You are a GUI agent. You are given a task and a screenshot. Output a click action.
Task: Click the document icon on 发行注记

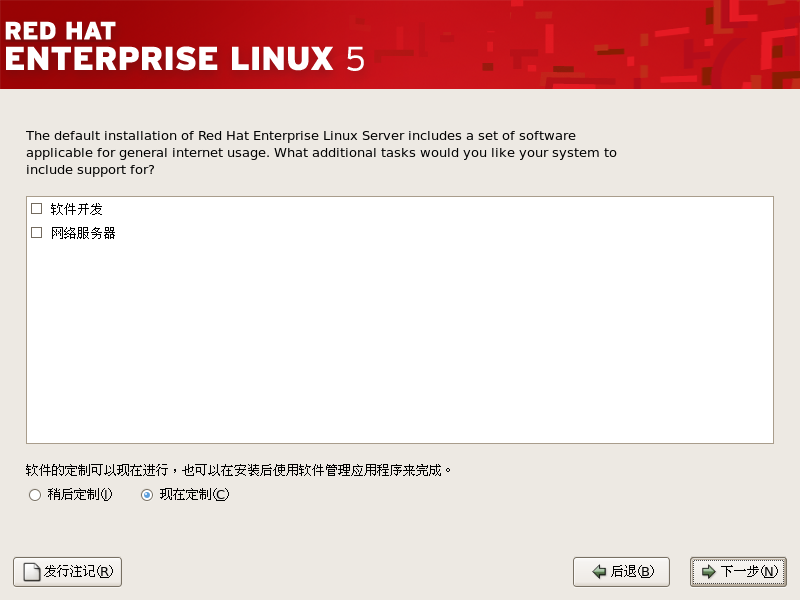click(31, 572)
